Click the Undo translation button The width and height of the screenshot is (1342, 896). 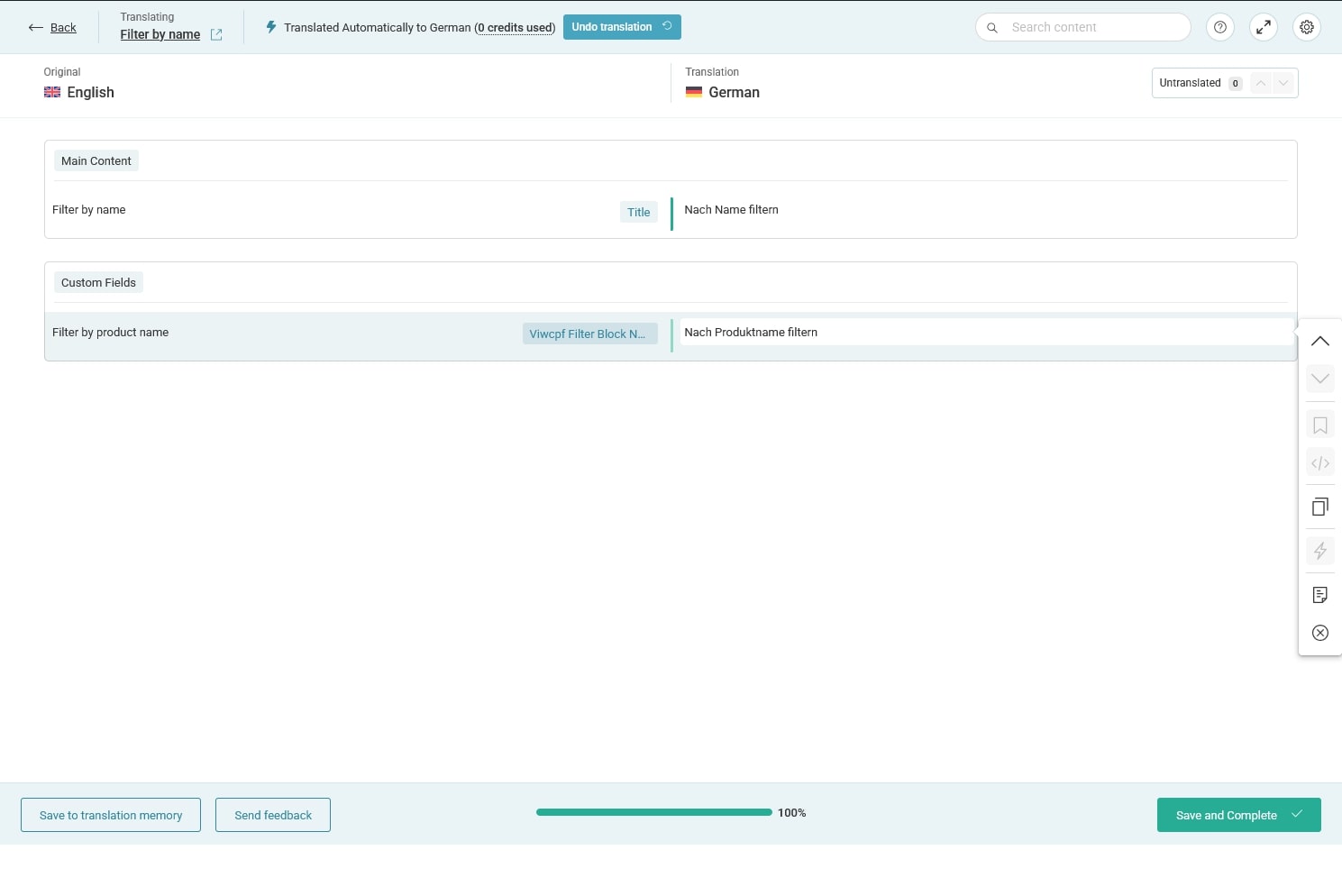pos(621,27)
